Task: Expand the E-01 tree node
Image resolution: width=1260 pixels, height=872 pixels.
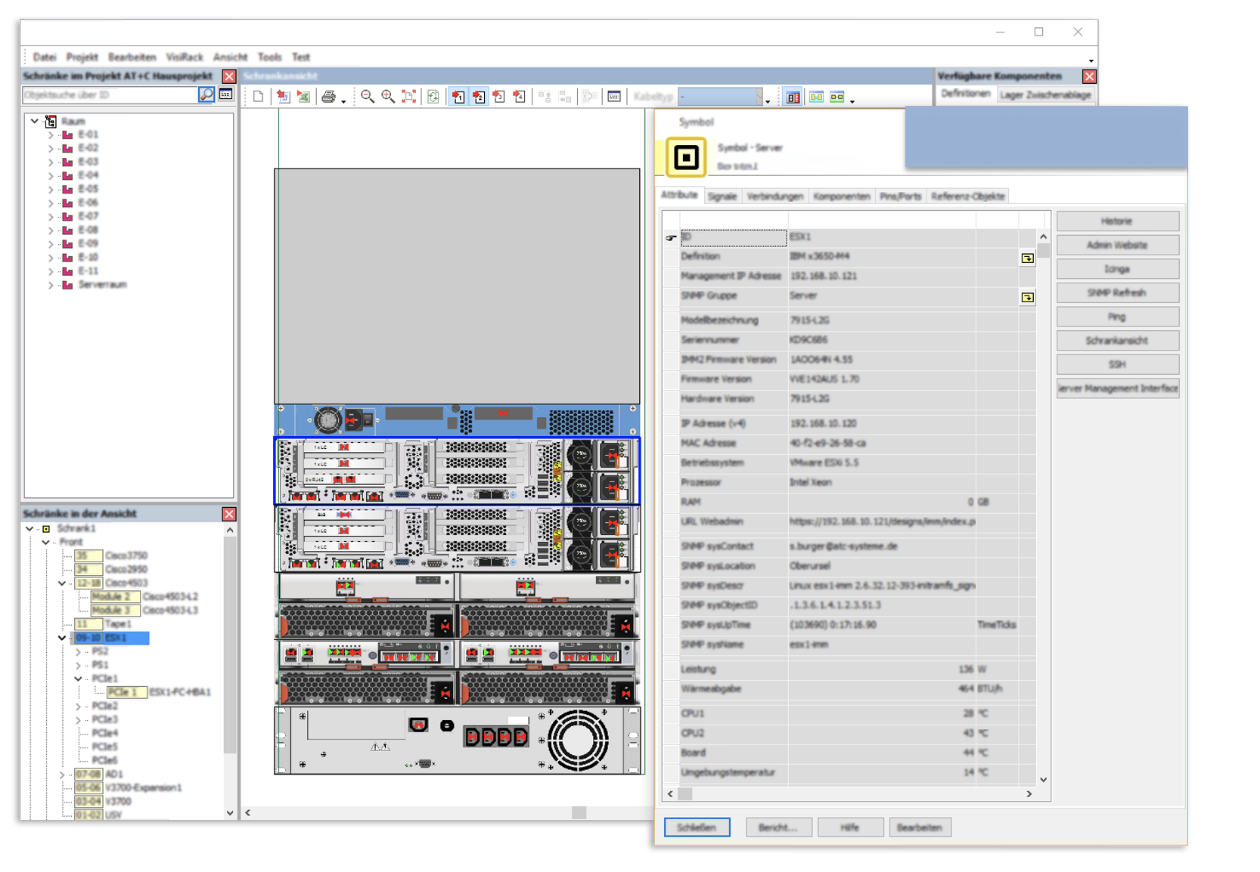Action: 51,135
